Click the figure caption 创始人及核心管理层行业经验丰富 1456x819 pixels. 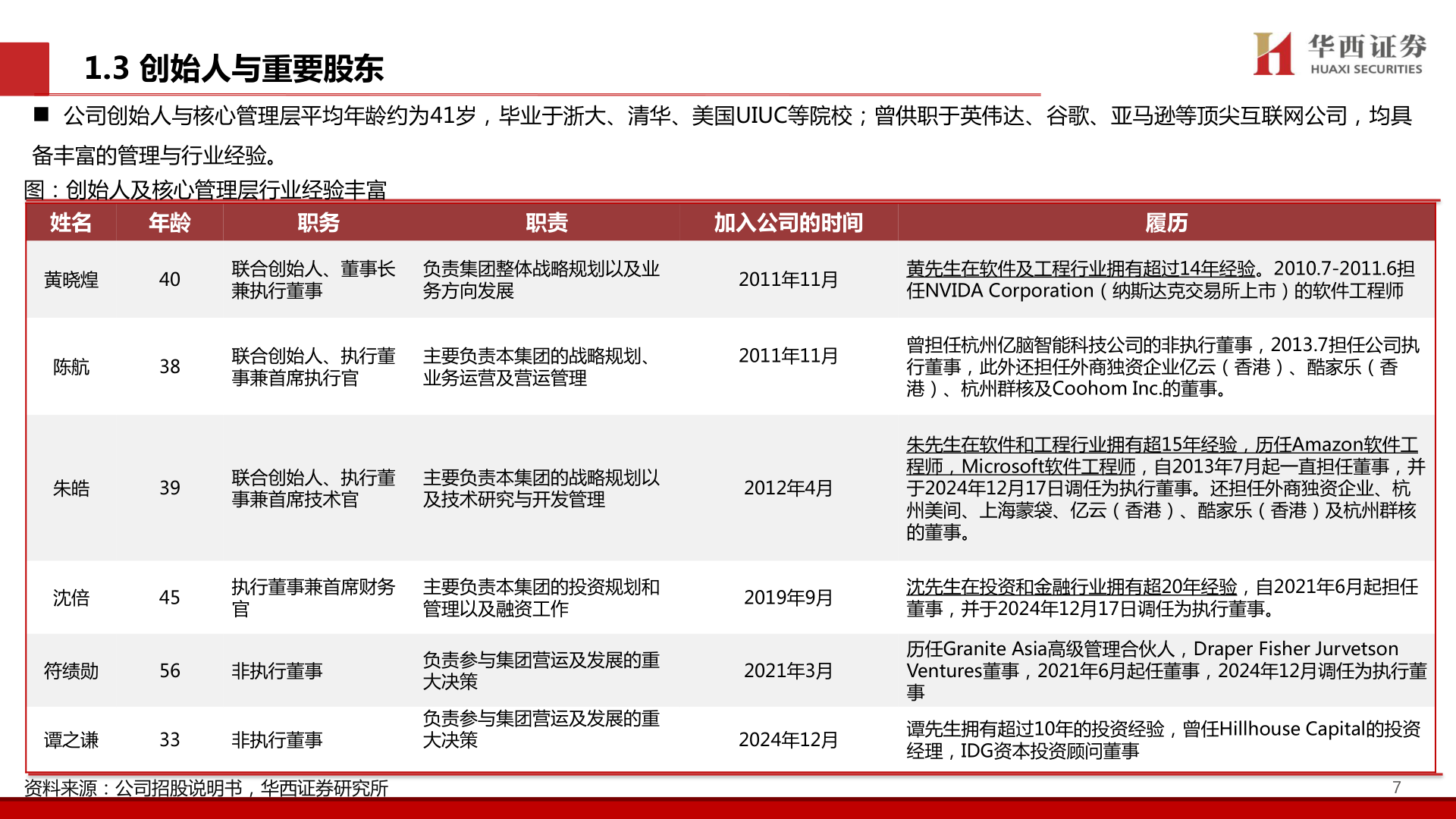(x=226, y=190)
